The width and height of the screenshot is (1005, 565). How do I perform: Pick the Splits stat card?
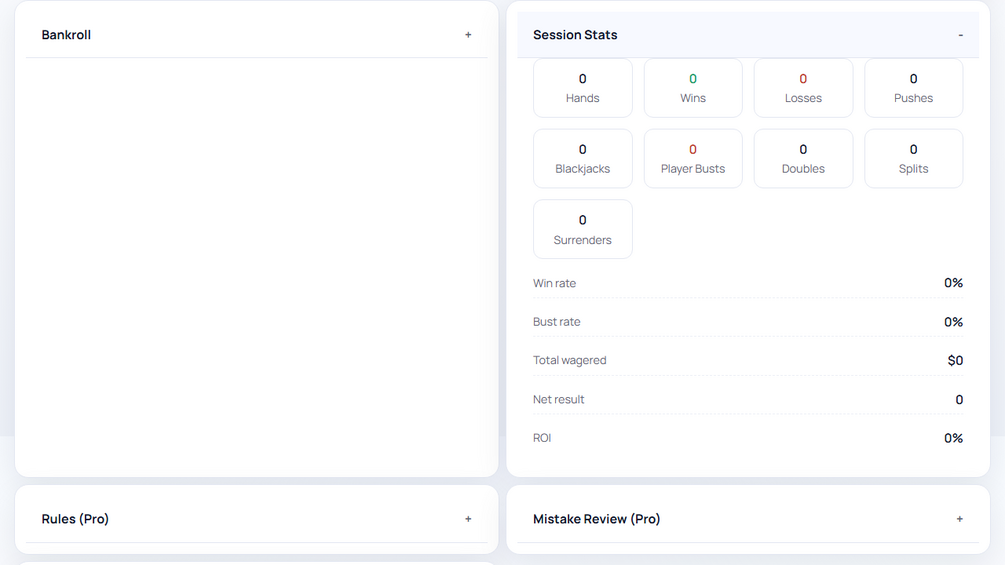tap(913, 159)
